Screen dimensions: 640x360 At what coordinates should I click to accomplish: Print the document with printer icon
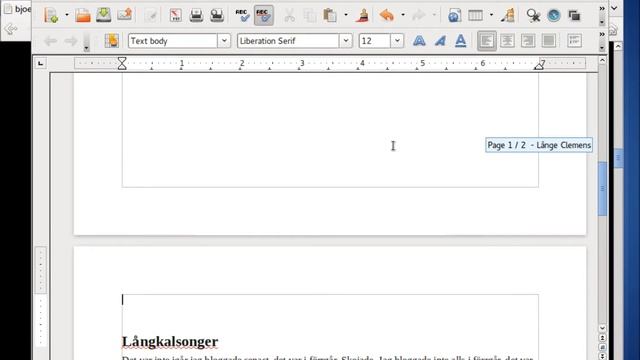196,16
